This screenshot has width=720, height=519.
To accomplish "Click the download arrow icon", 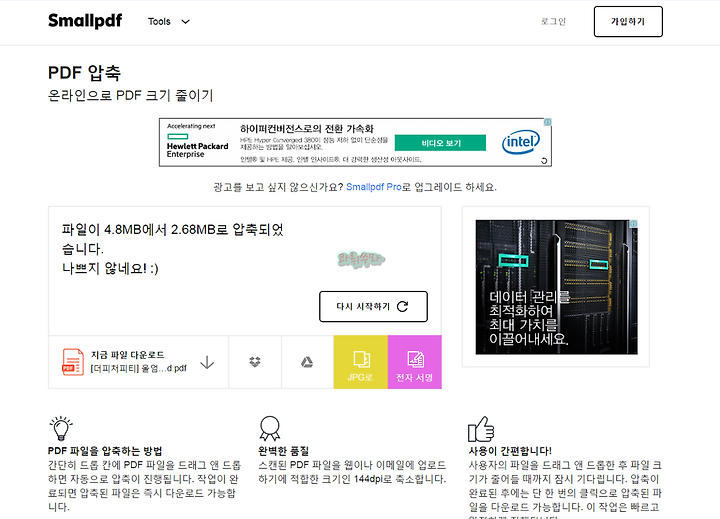I will [207, 362].
